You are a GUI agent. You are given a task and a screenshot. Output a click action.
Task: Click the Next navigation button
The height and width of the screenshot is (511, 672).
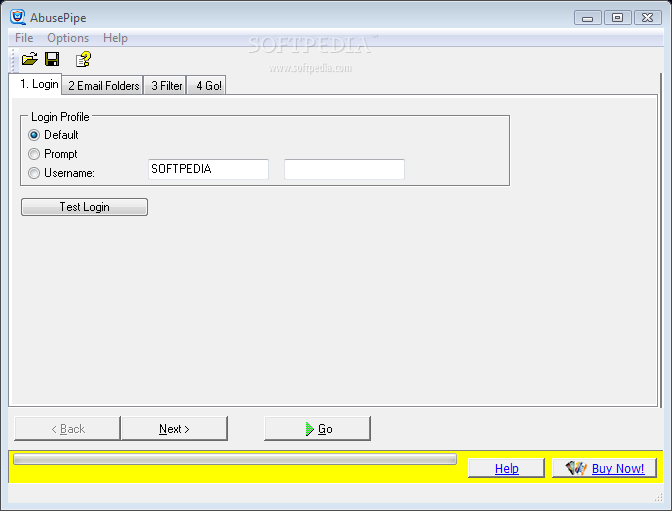[174, 428]
